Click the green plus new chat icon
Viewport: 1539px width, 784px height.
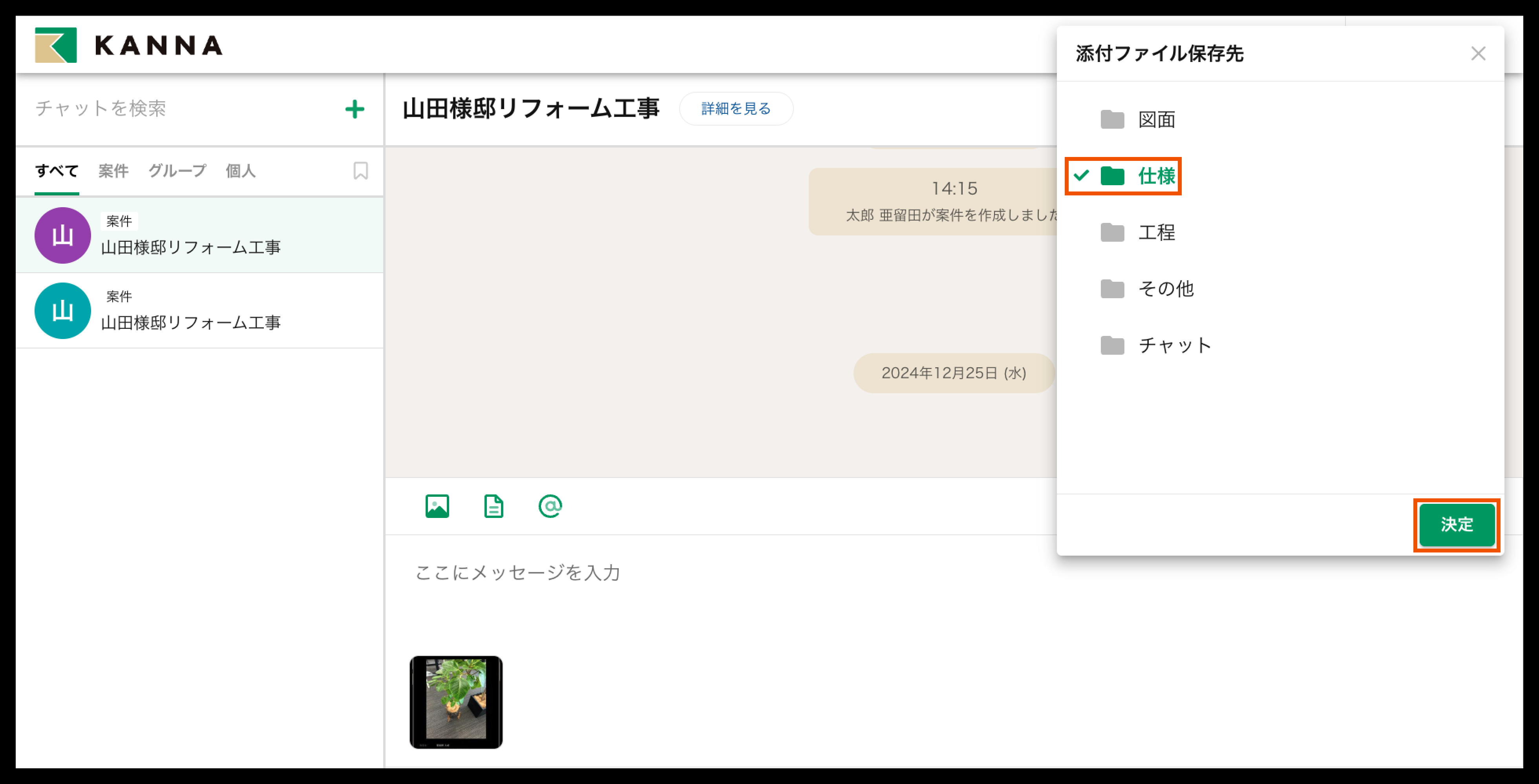tap(355, 109)
